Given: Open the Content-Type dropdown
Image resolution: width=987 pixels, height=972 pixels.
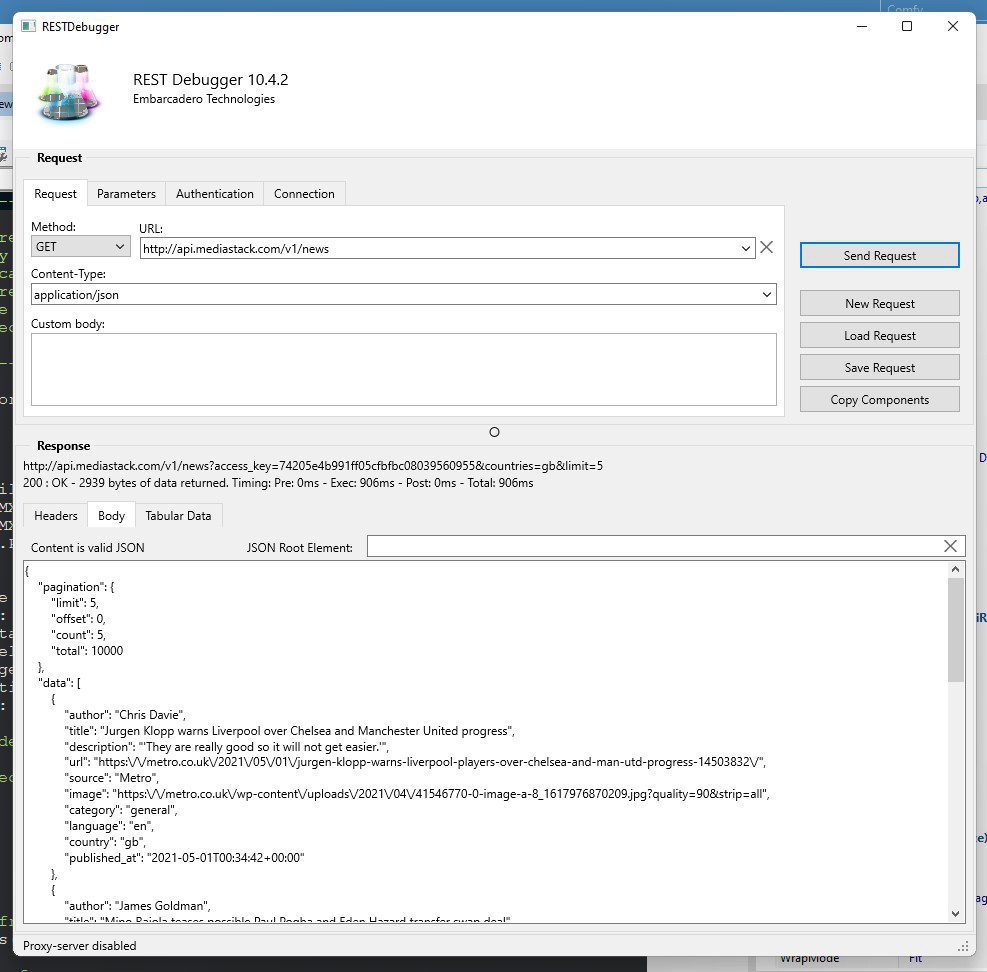Looking at the screenshot, I should (766, 294).
